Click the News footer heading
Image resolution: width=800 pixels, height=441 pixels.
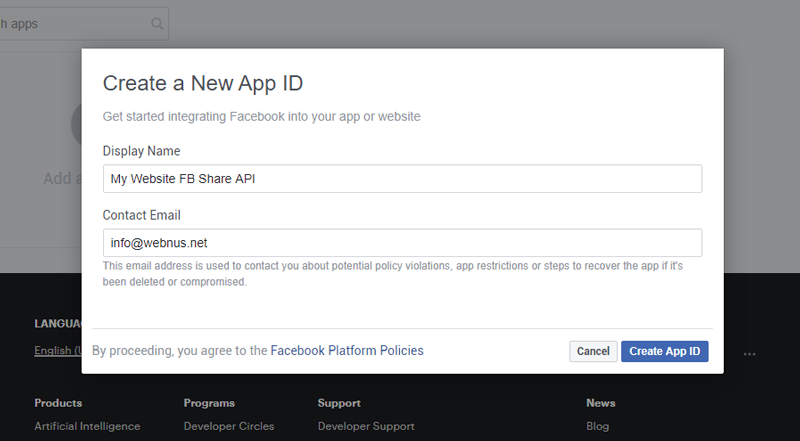(601, 403)
